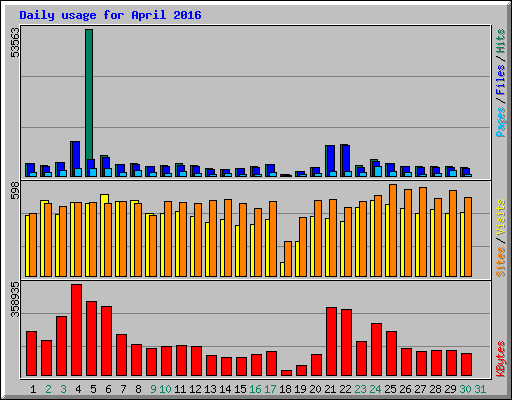Click the red KBytes bar for day 30
Screen dimensions: 512x400
point(466,364)
